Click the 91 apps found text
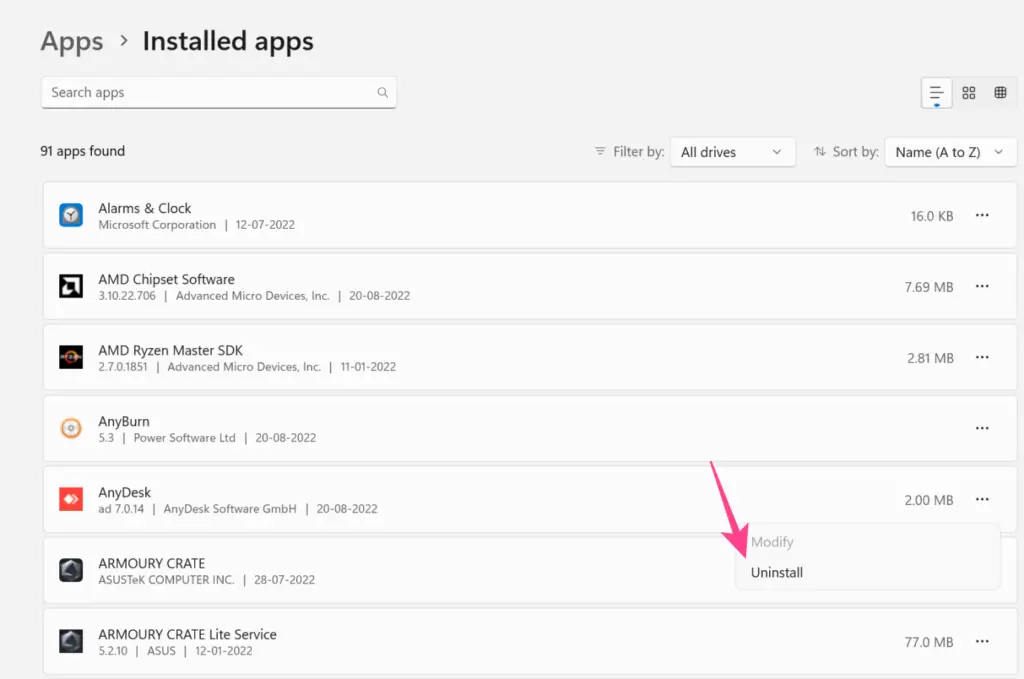The image size is (1024, 679). click(x=82, y=151)
